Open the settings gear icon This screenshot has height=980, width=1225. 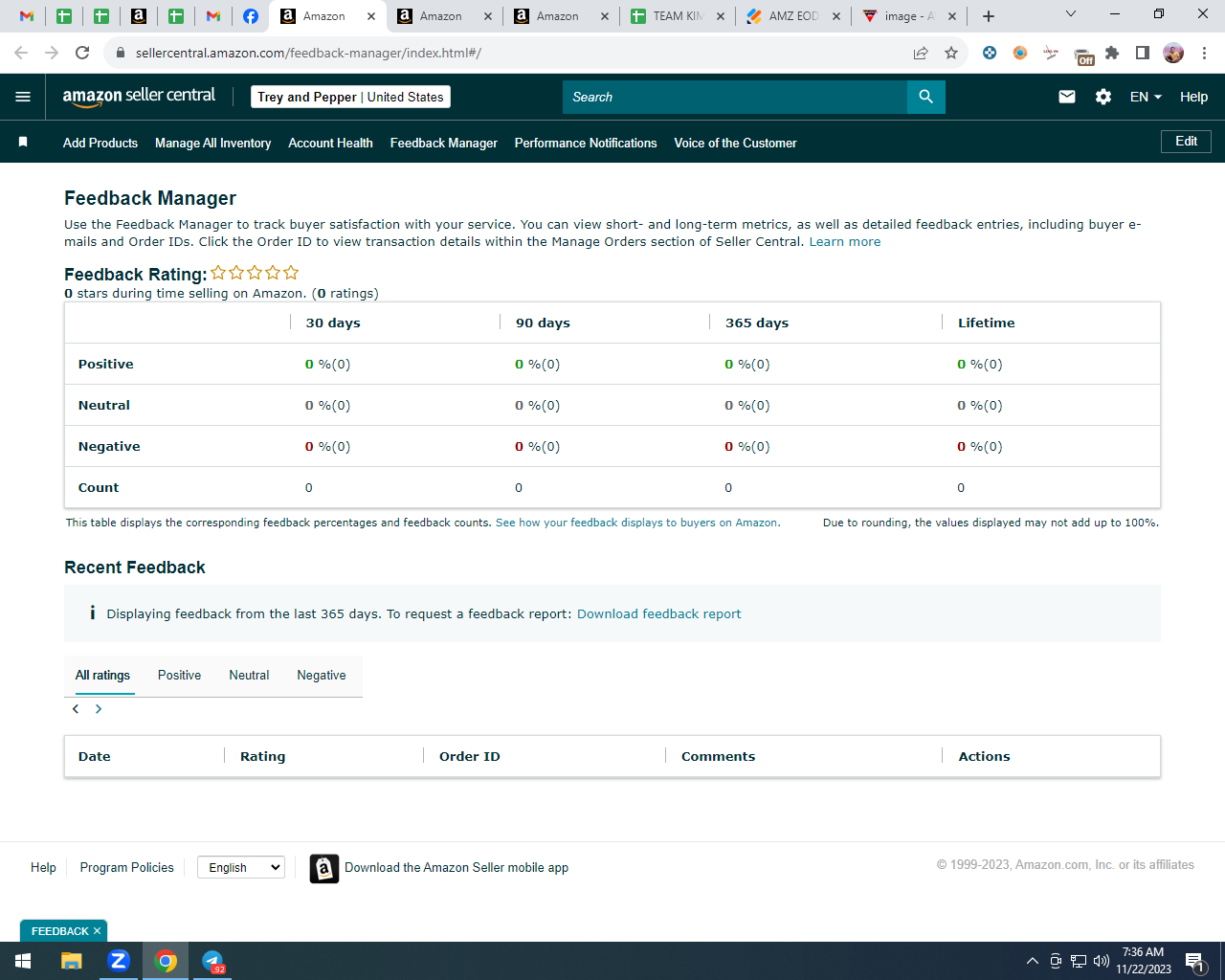click(1103, 97)
